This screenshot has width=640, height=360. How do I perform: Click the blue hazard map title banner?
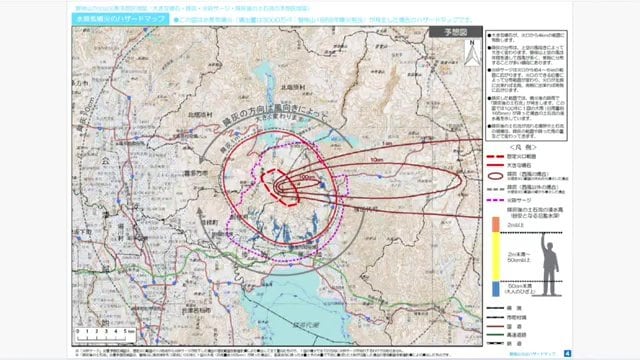point(120,19)
